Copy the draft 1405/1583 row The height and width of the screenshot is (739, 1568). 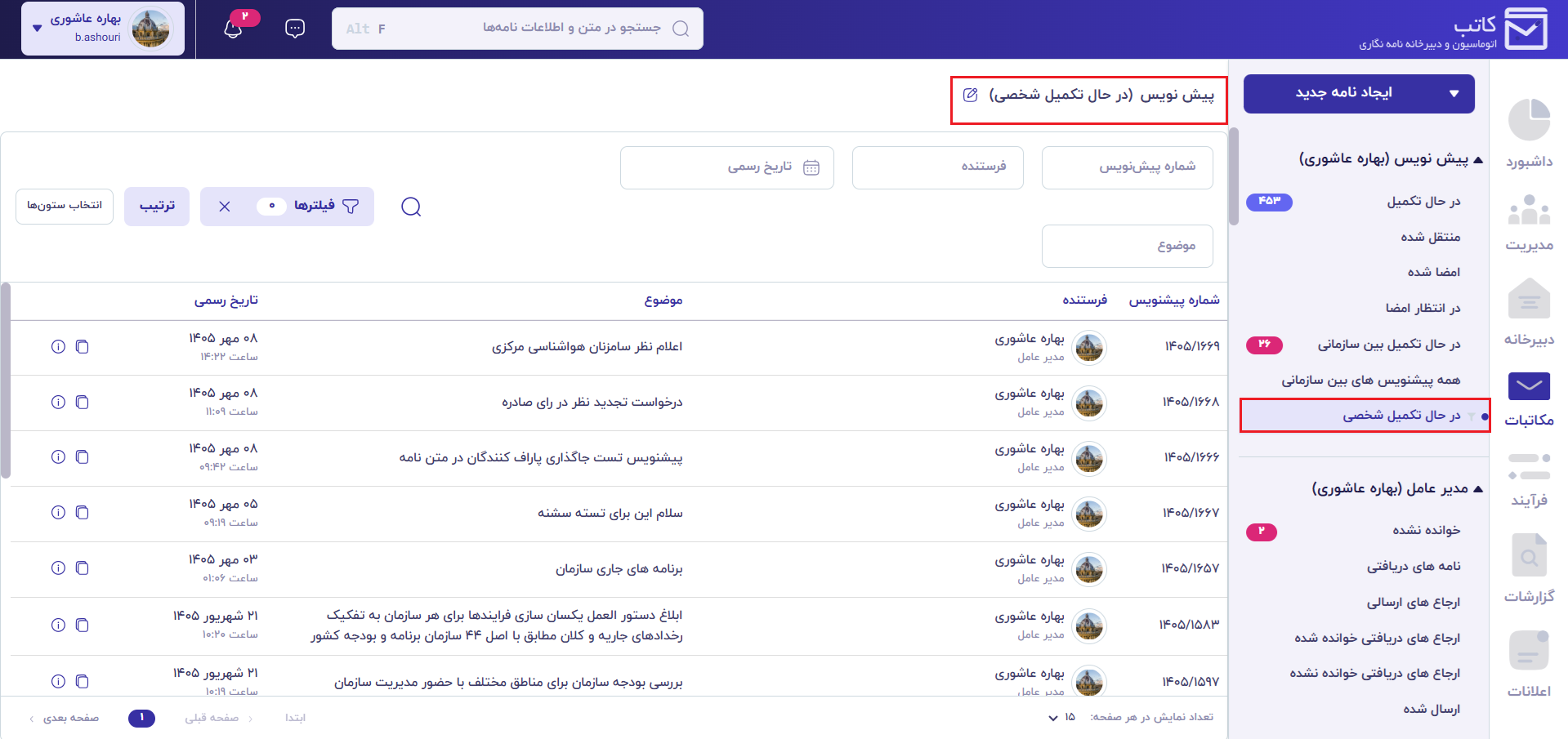(x=82, y=625)
